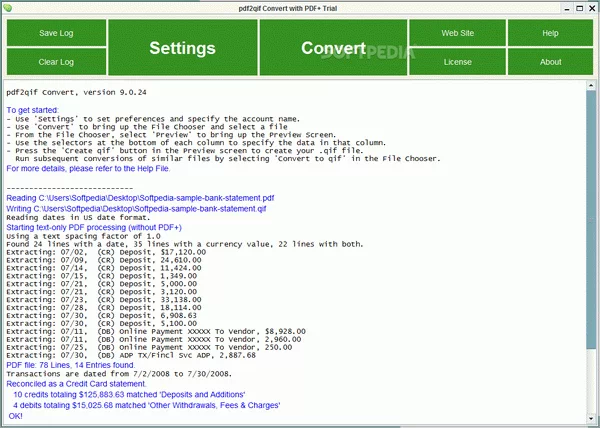600x428 pixels.
Task: Click the Online Payment $8,928.00 line
Action: point(156,331)
